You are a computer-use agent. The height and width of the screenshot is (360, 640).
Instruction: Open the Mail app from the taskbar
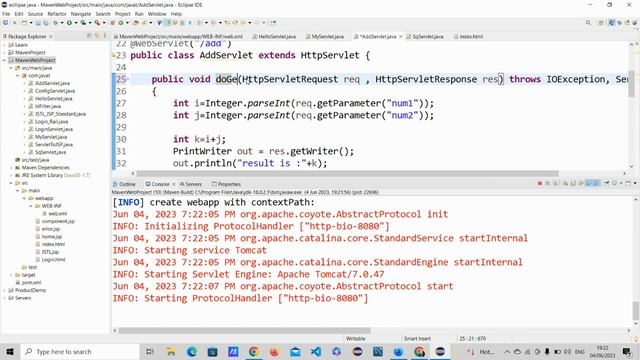[x=295, y=351]
